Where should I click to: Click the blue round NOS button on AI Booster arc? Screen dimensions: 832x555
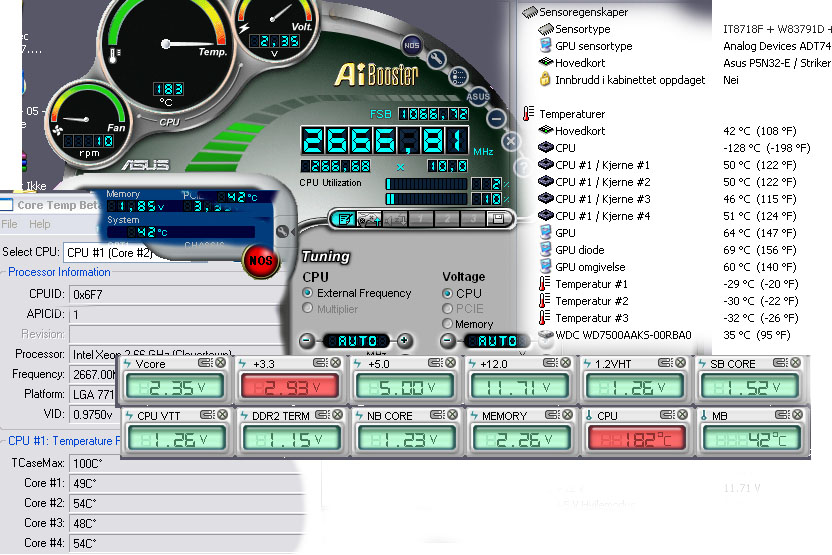(x=411, y=45)
